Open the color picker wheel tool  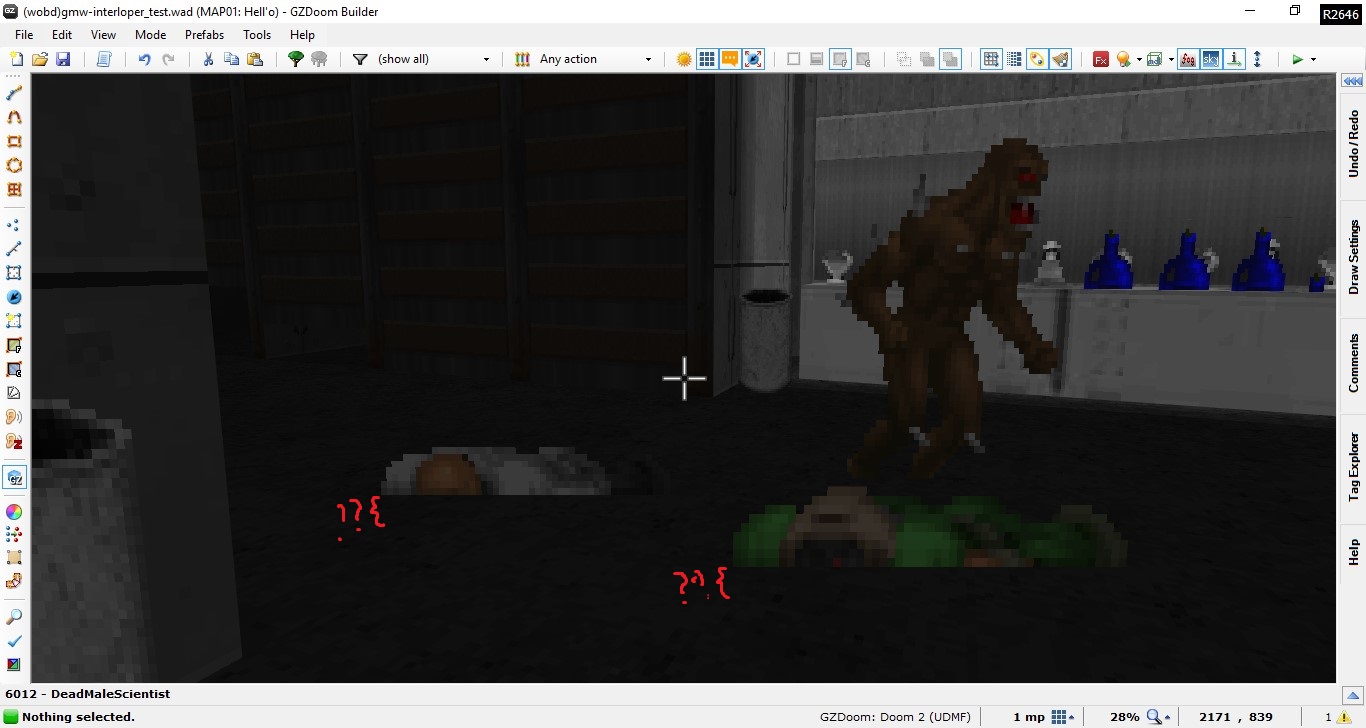click(x=14, y=511)
